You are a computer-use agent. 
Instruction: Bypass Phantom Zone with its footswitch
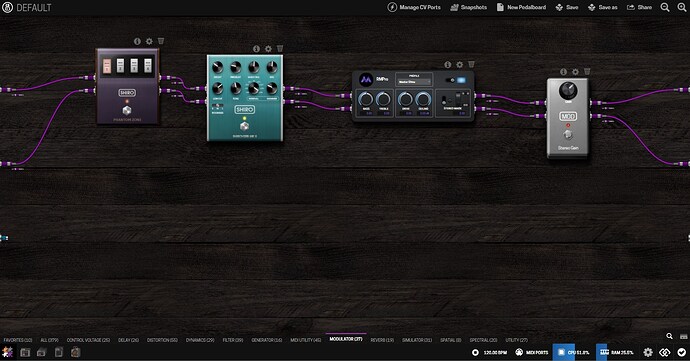(x=127, y=110)
